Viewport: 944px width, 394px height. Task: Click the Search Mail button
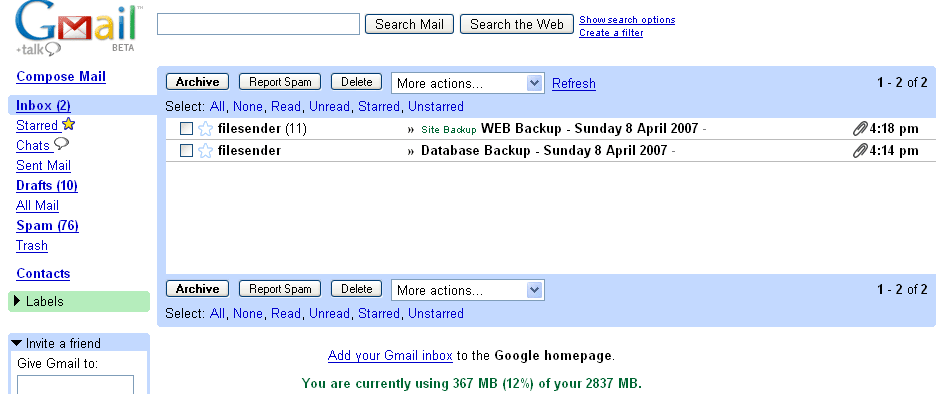tap(409, 24)
